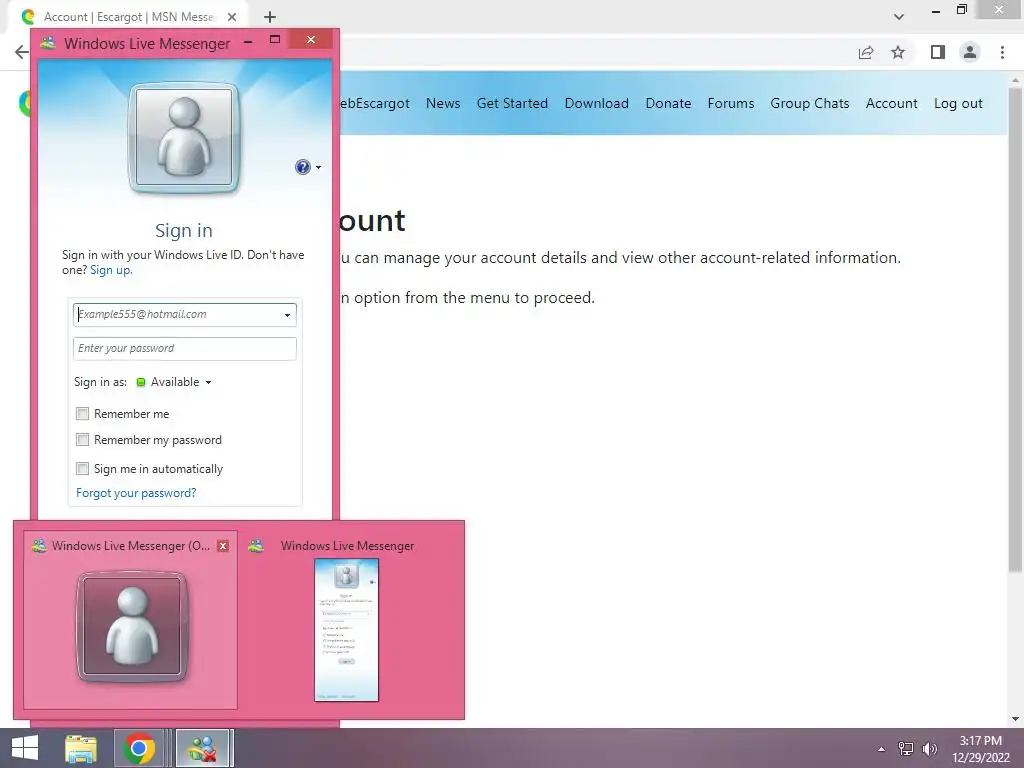Click the Windows Live Messenger title bar icon
Image resolution: width=1024 pixels, height=768 pixels.
pos(48,44)
